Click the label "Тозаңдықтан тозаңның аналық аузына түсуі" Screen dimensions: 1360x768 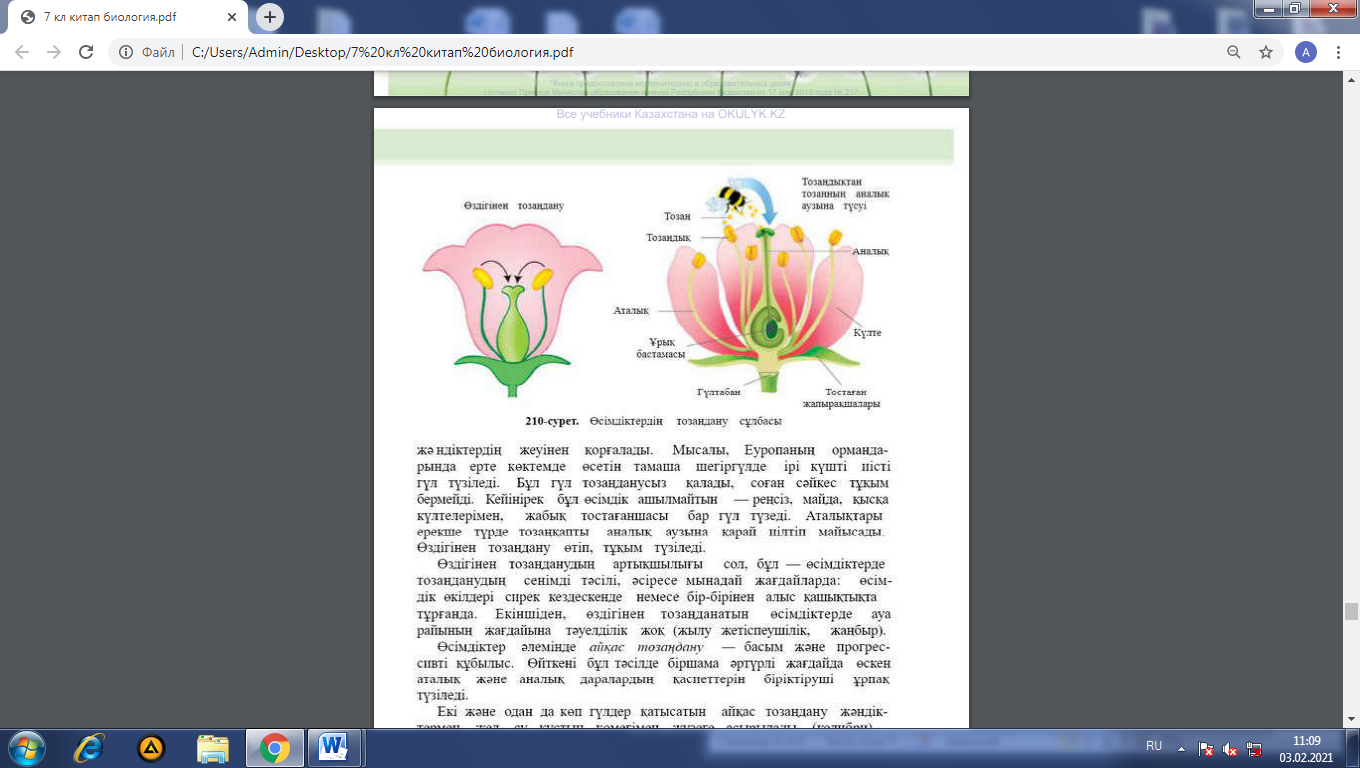click(x=846, y=193)
